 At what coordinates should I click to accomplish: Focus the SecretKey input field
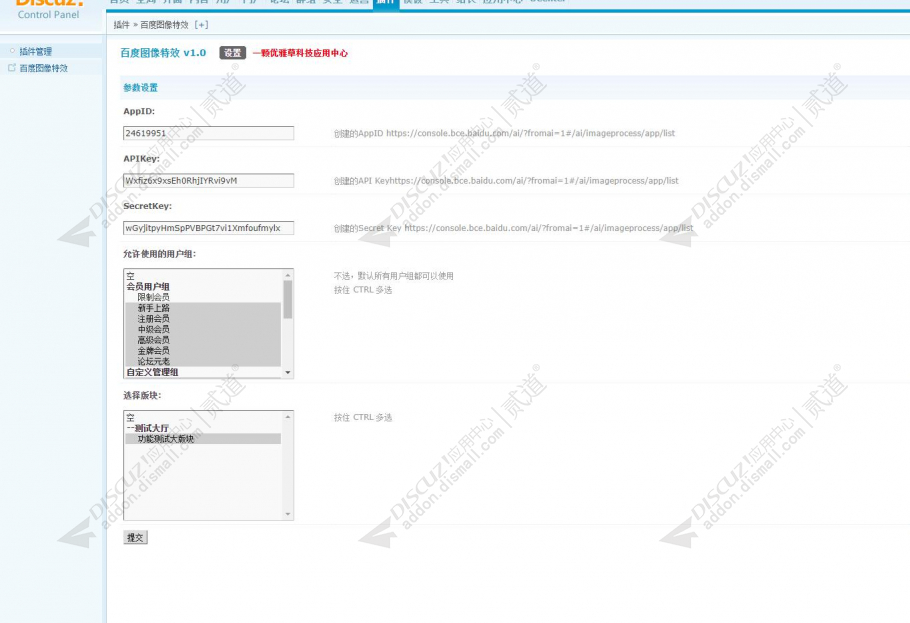coord(208,228)
